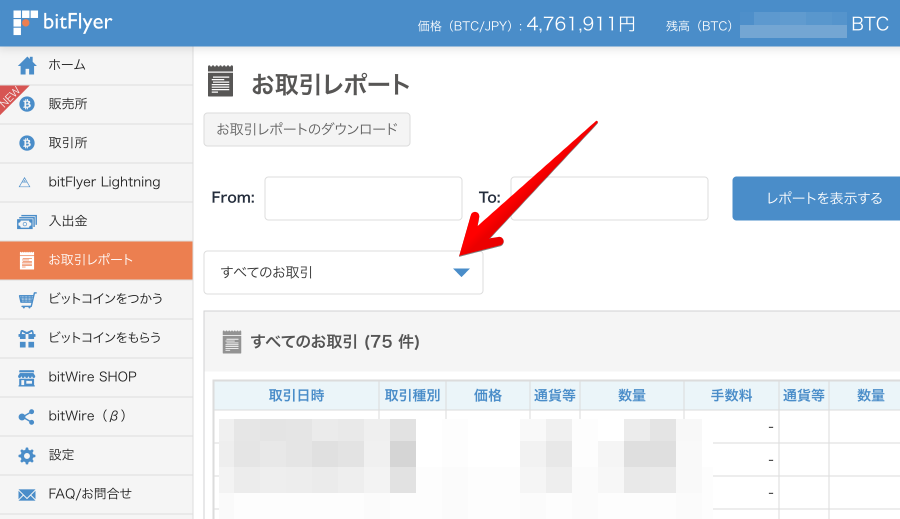Click the 入出金 banknote icon
The width and height of the screenshot is (900, 519).
26,222
